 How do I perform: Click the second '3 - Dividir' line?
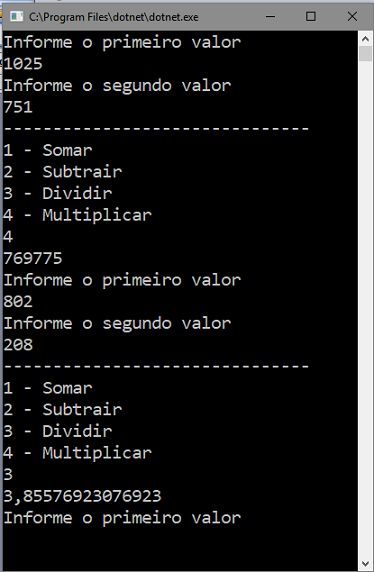(x=58, y=431)
